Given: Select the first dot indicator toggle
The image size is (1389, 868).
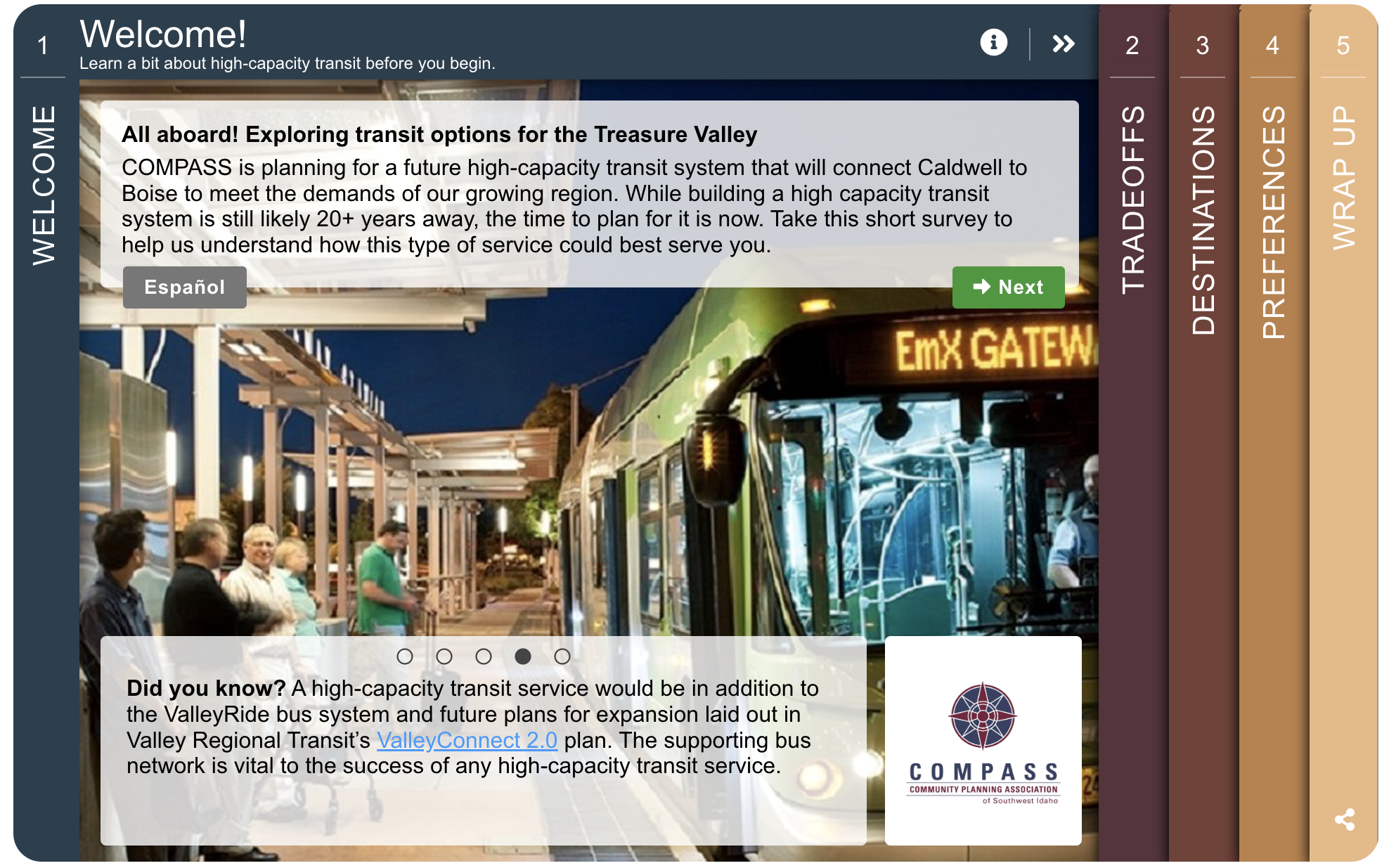Looking at the screenshot, I should (x=407, y=657).
